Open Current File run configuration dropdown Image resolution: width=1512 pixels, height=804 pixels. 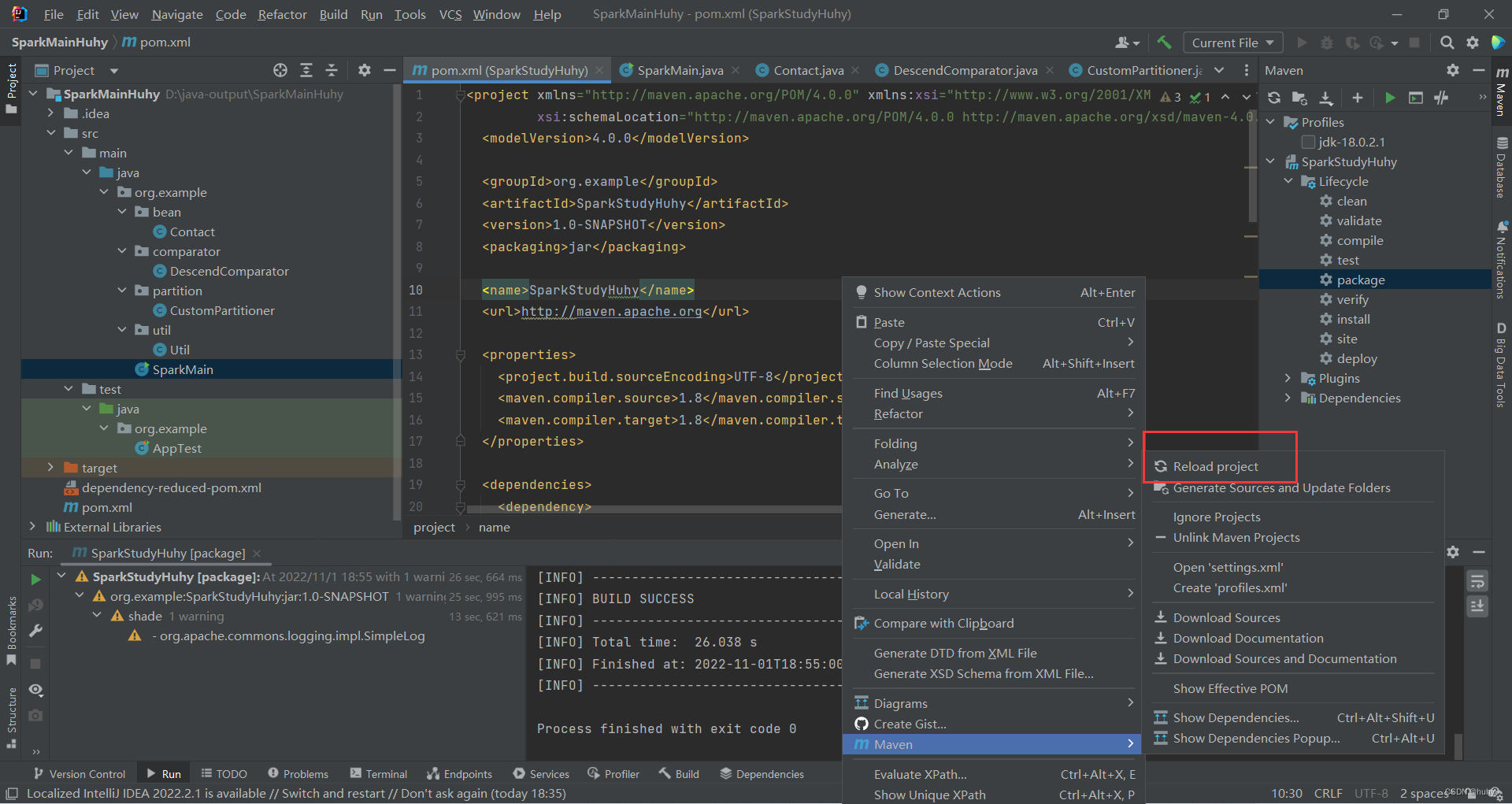pyautogui.click(x=1232, y=43)
